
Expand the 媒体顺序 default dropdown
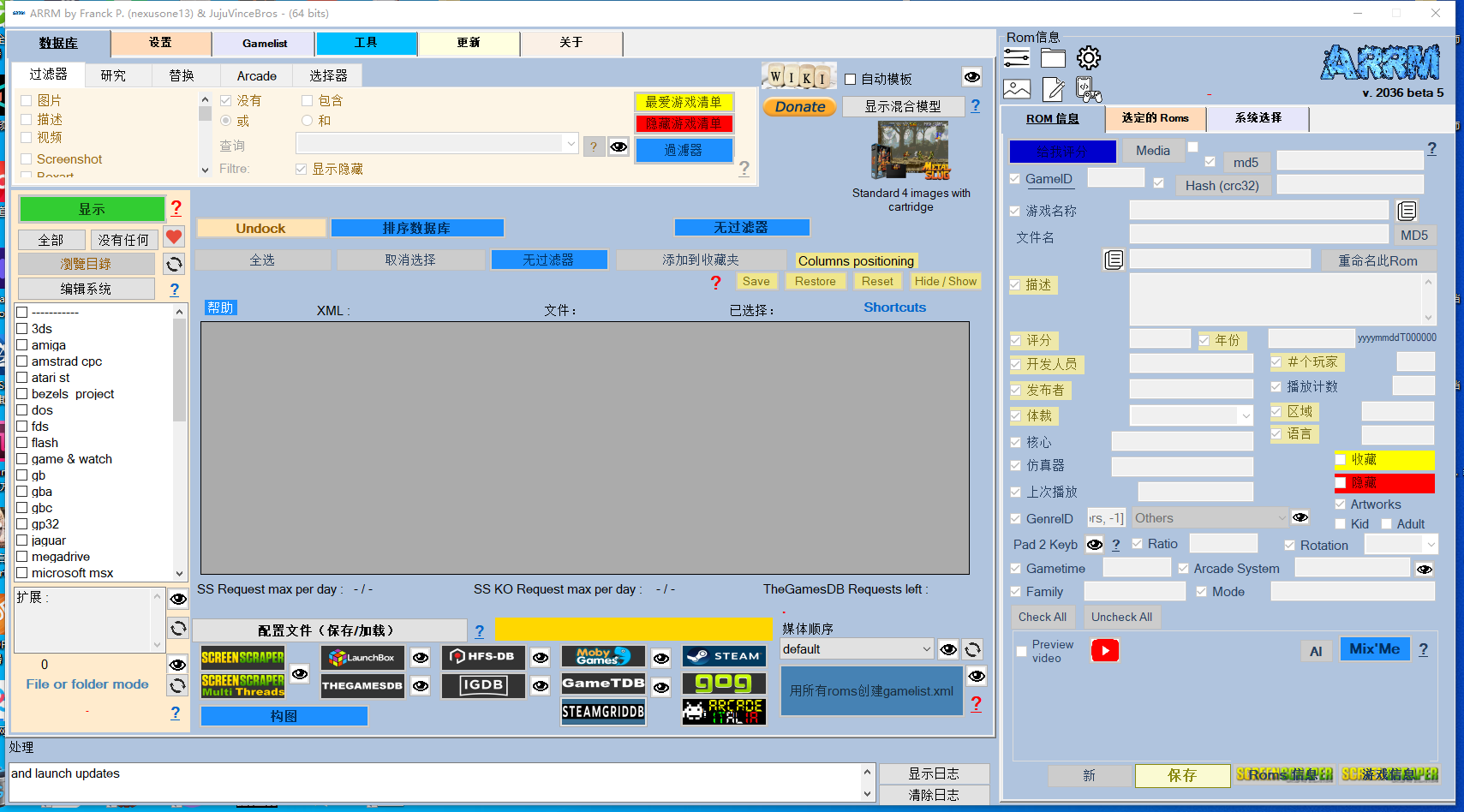[926, 649]
